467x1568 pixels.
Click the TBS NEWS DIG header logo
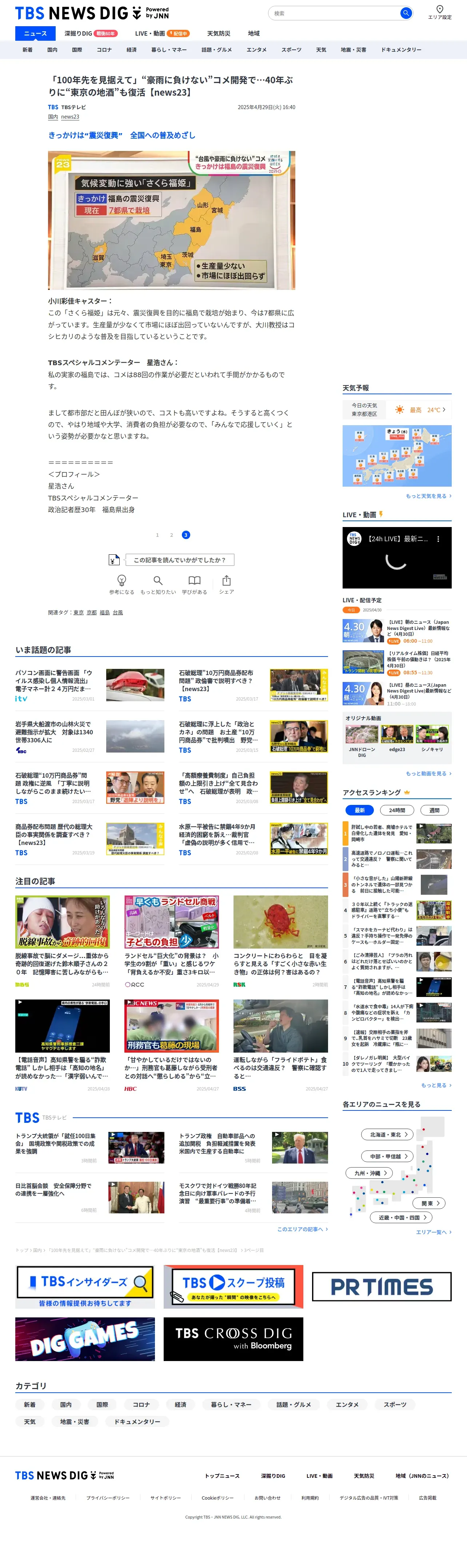coord(91,13)
